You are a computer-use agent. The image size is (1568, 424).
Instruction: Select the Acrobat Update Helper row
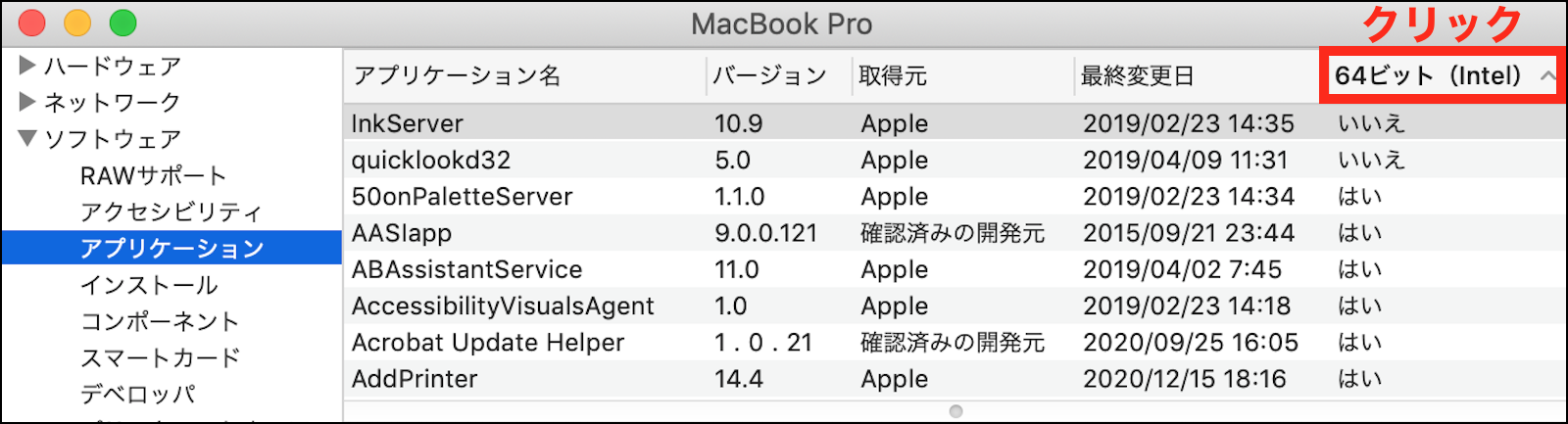tap(488, 343)
